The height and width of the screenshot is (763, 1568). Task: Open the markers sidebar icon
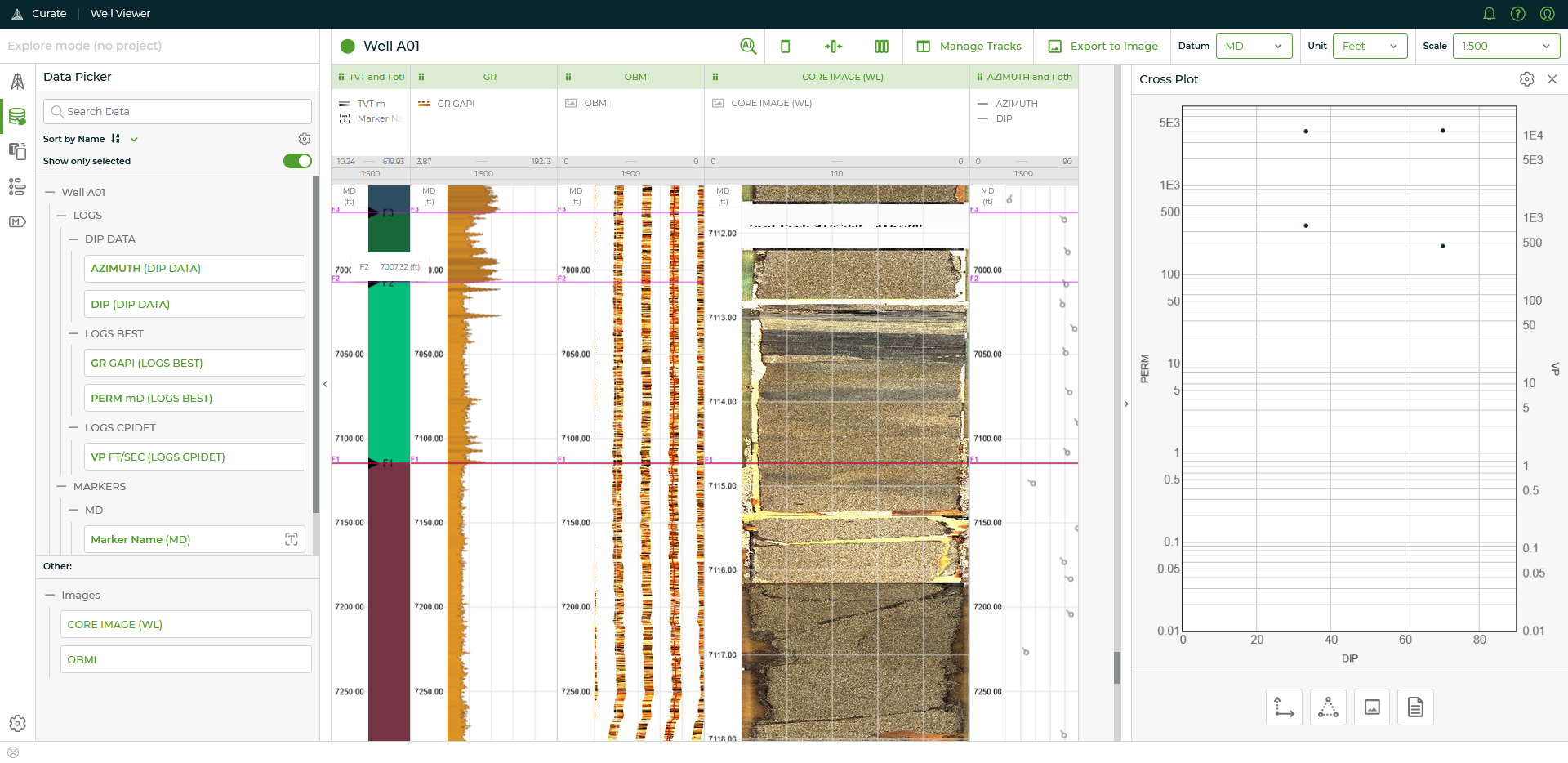tap(17, 221)
